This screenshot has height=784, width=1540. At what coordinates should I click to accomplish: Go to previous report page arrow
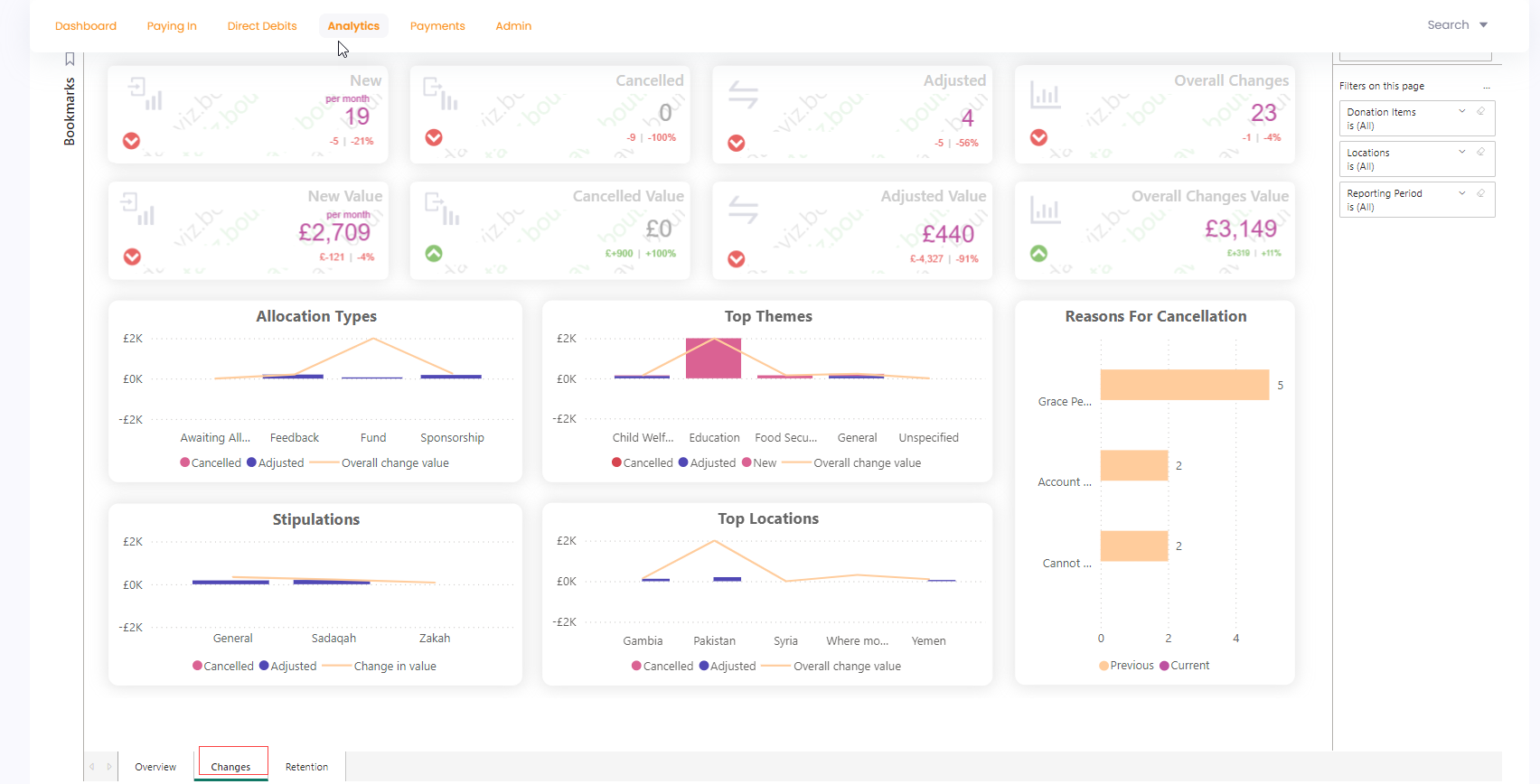click(x=91, y=767)
